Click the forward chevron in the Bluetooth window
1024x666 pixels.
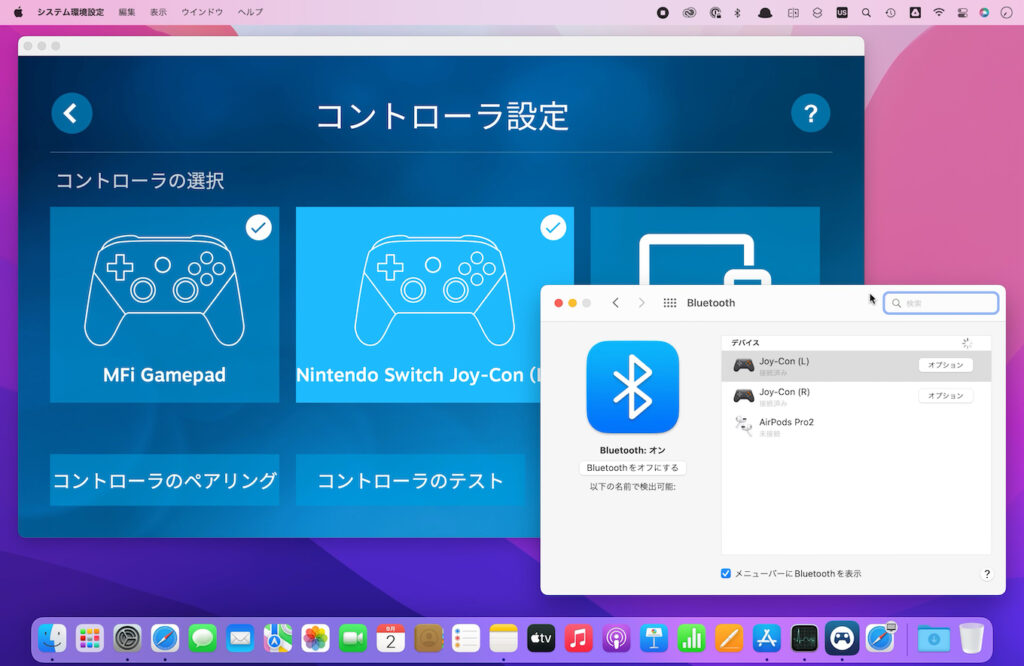pyautogui.click(x=640, y=302)
